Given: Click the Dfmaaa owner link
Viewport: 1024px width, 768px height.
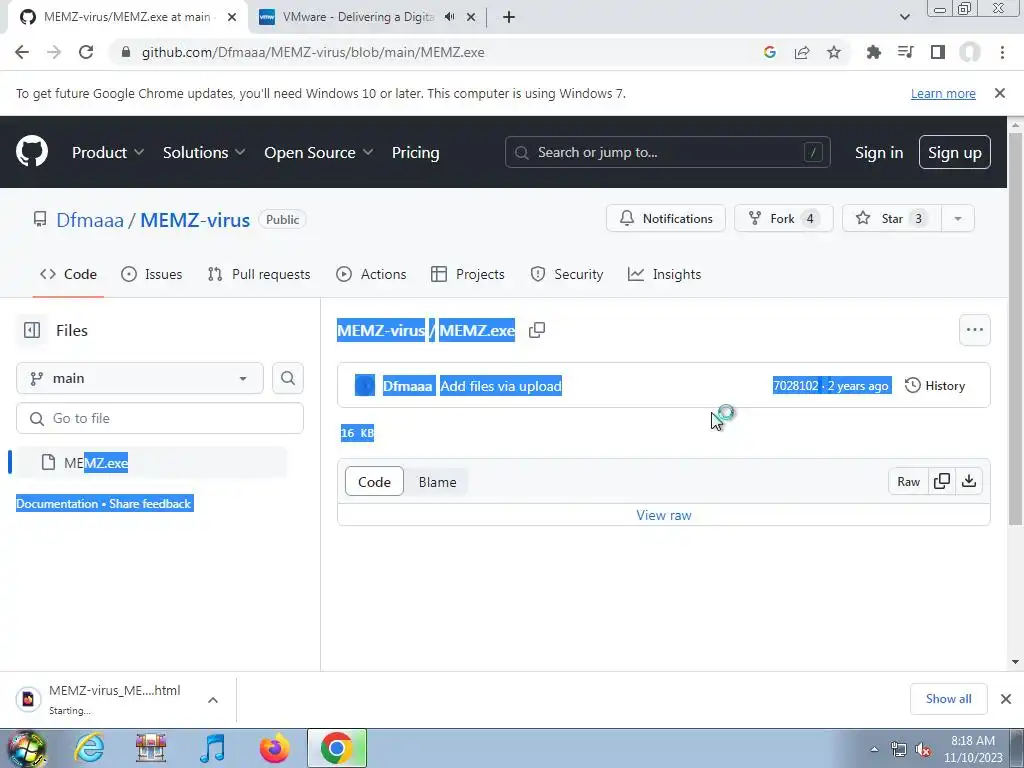Looking at the screenshot, I should point(90,219).
